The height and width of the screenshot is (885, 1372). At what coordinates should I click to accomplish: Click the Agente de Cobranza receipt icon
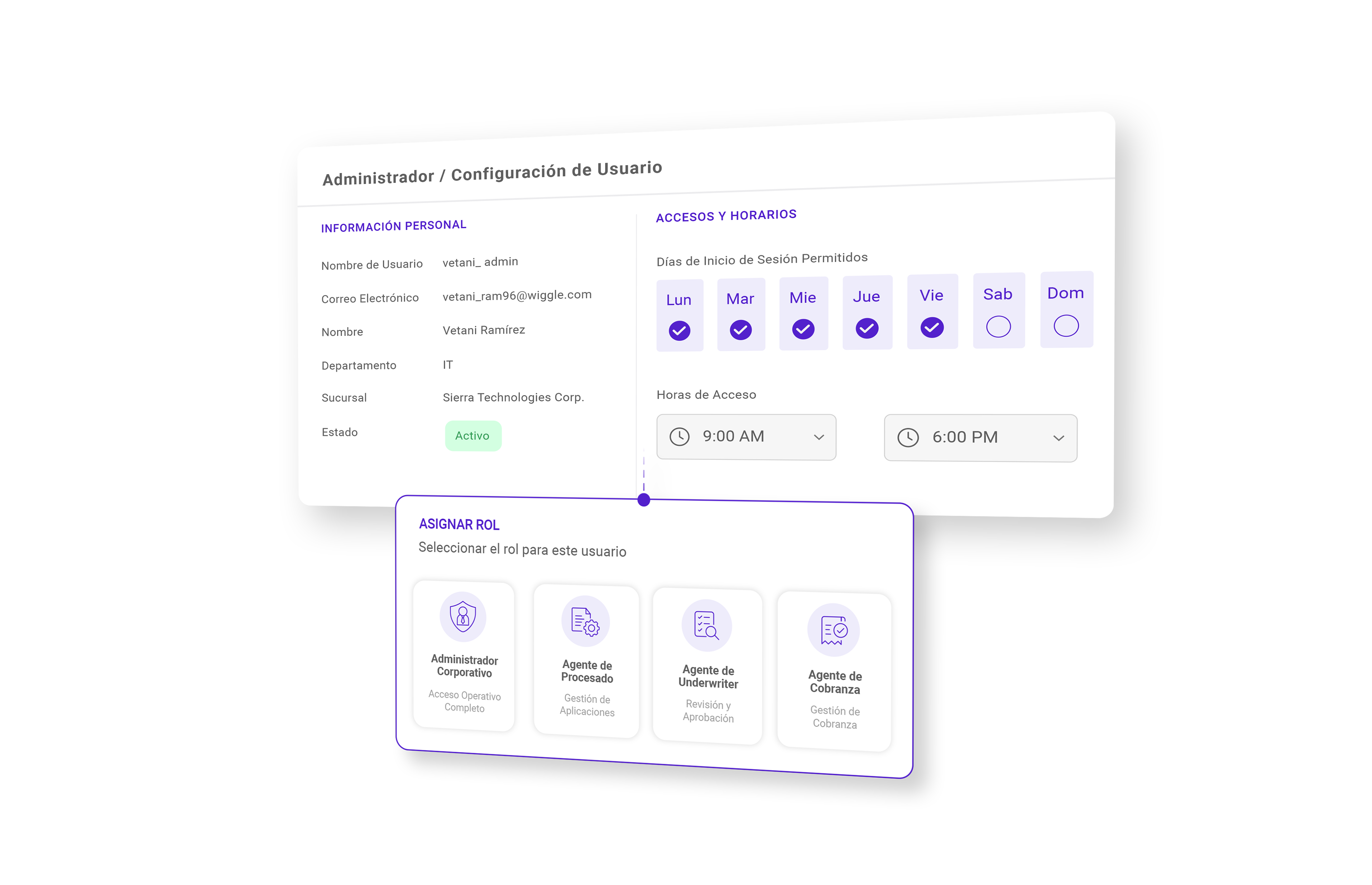[834, 630]
